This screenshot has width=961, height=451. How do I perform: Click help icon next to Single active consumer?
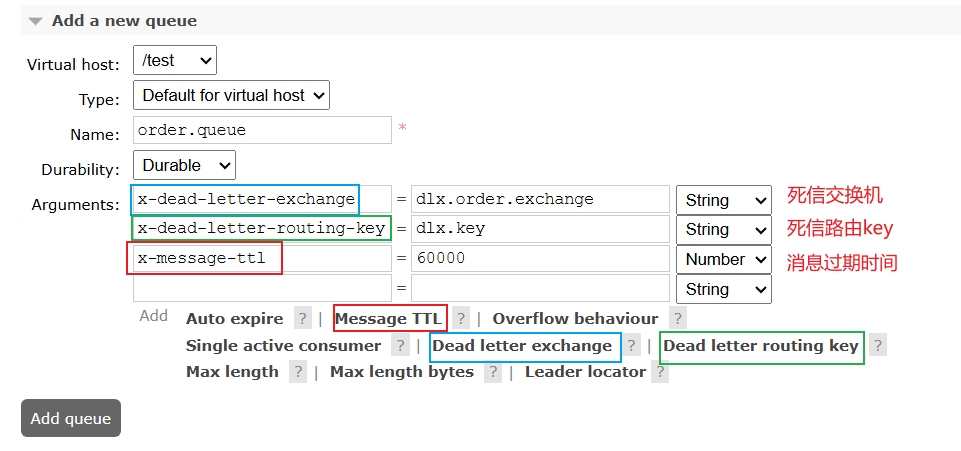tap(399, 346)
